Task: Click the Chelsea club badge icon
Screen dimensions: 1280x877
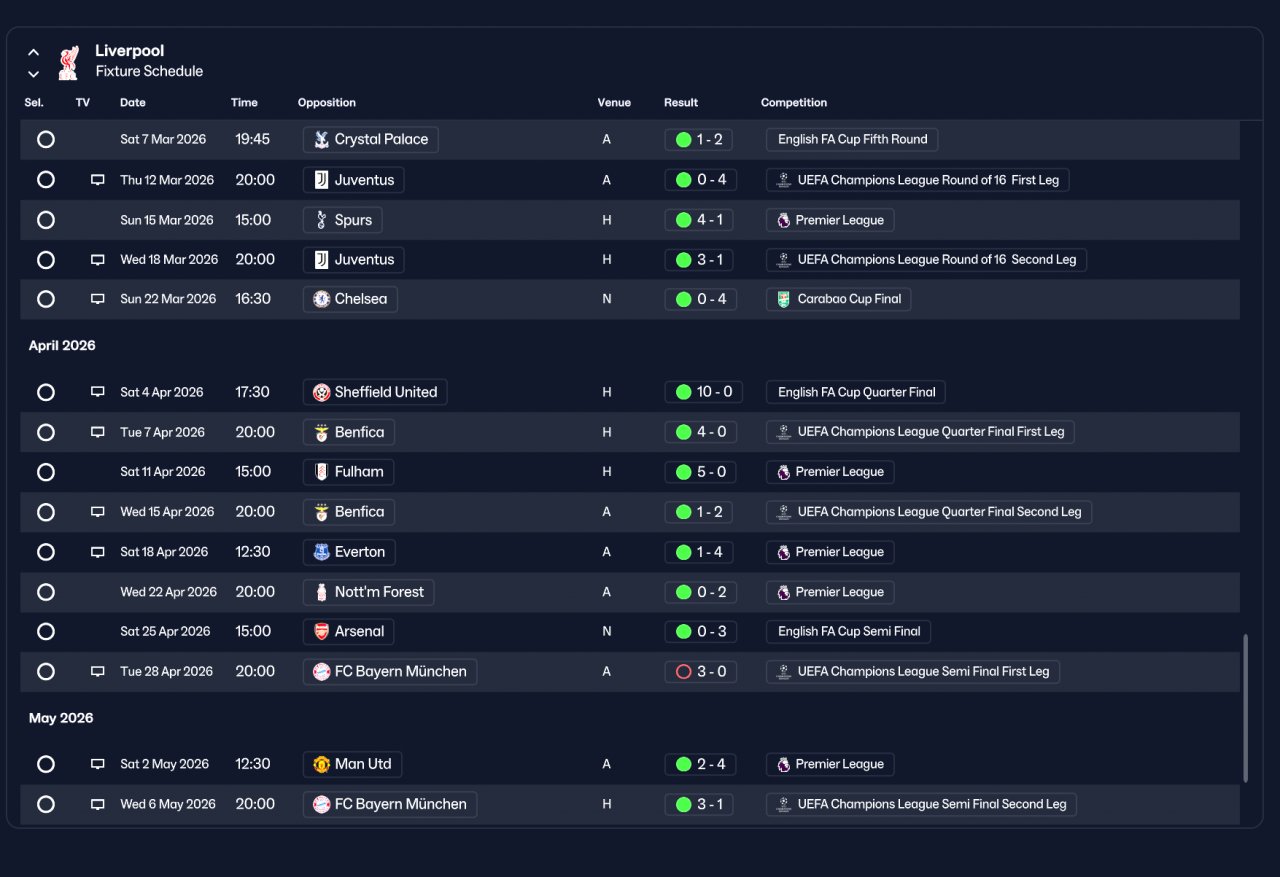Action: coord(321,299)
